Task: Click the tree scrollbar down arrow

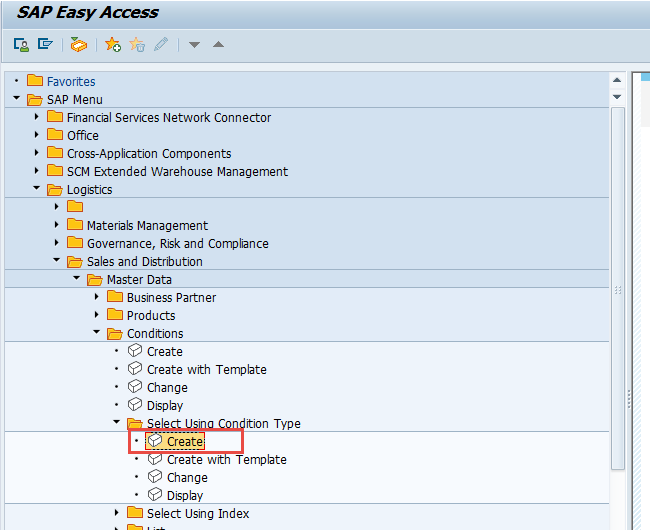Action: coord(617,97)
